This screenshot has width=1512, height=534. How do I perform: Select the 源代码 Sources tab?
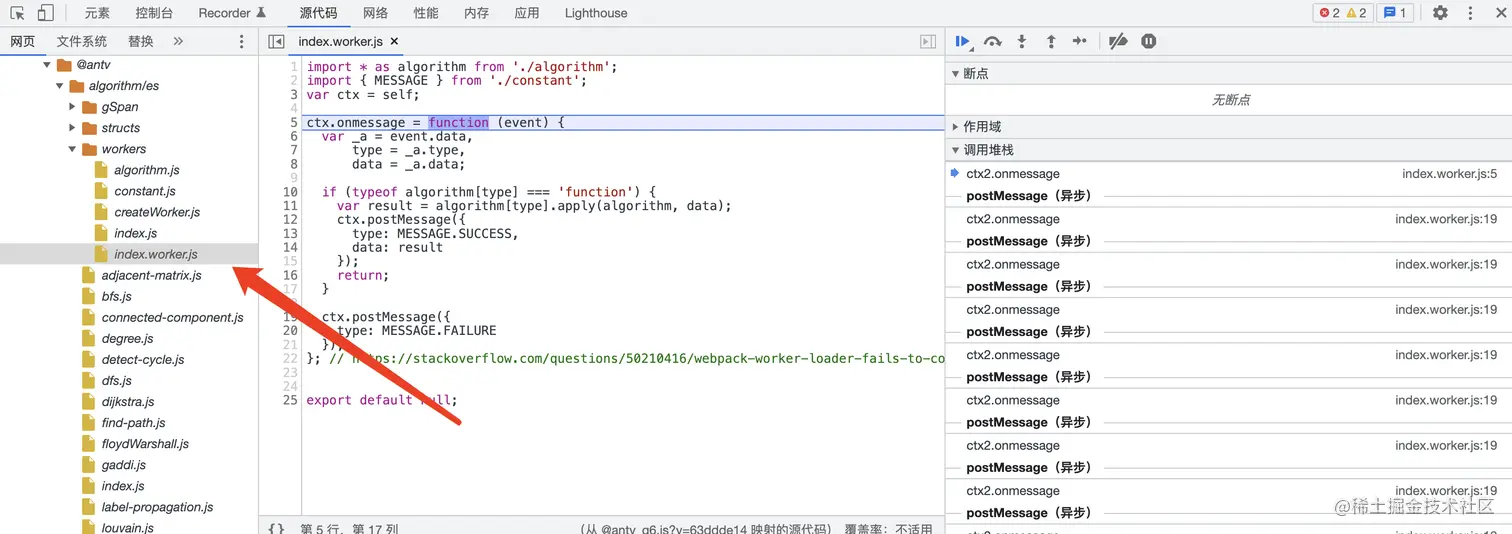click(x=318, y=13)
